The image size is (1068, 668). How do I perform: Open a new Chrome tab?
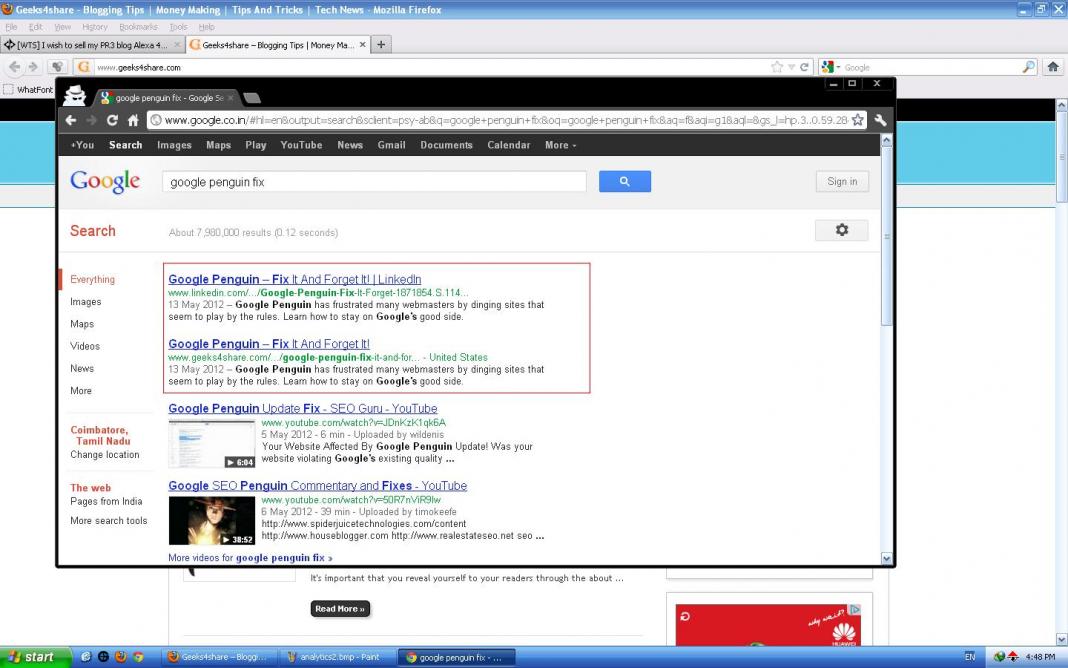(252, 98)
